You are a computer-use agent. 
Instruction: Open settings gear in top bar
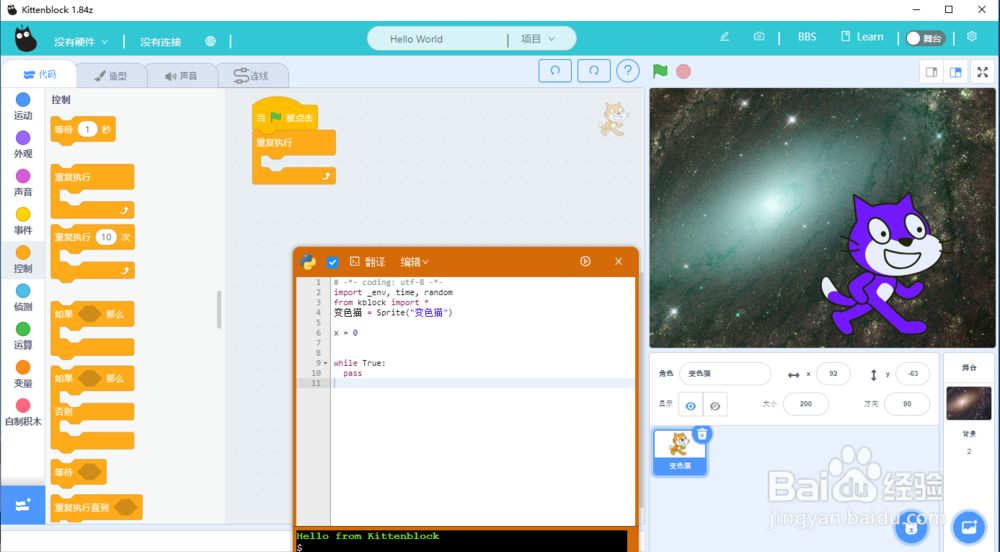pyautogui.click(x=972, y=36)
